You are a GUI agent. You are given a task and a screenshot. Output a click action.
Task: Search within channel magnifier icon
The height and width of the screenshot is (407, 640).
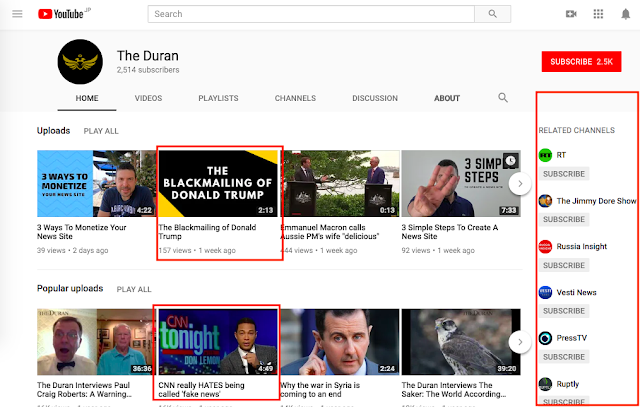pyautogui.click(x=503, y=98)
